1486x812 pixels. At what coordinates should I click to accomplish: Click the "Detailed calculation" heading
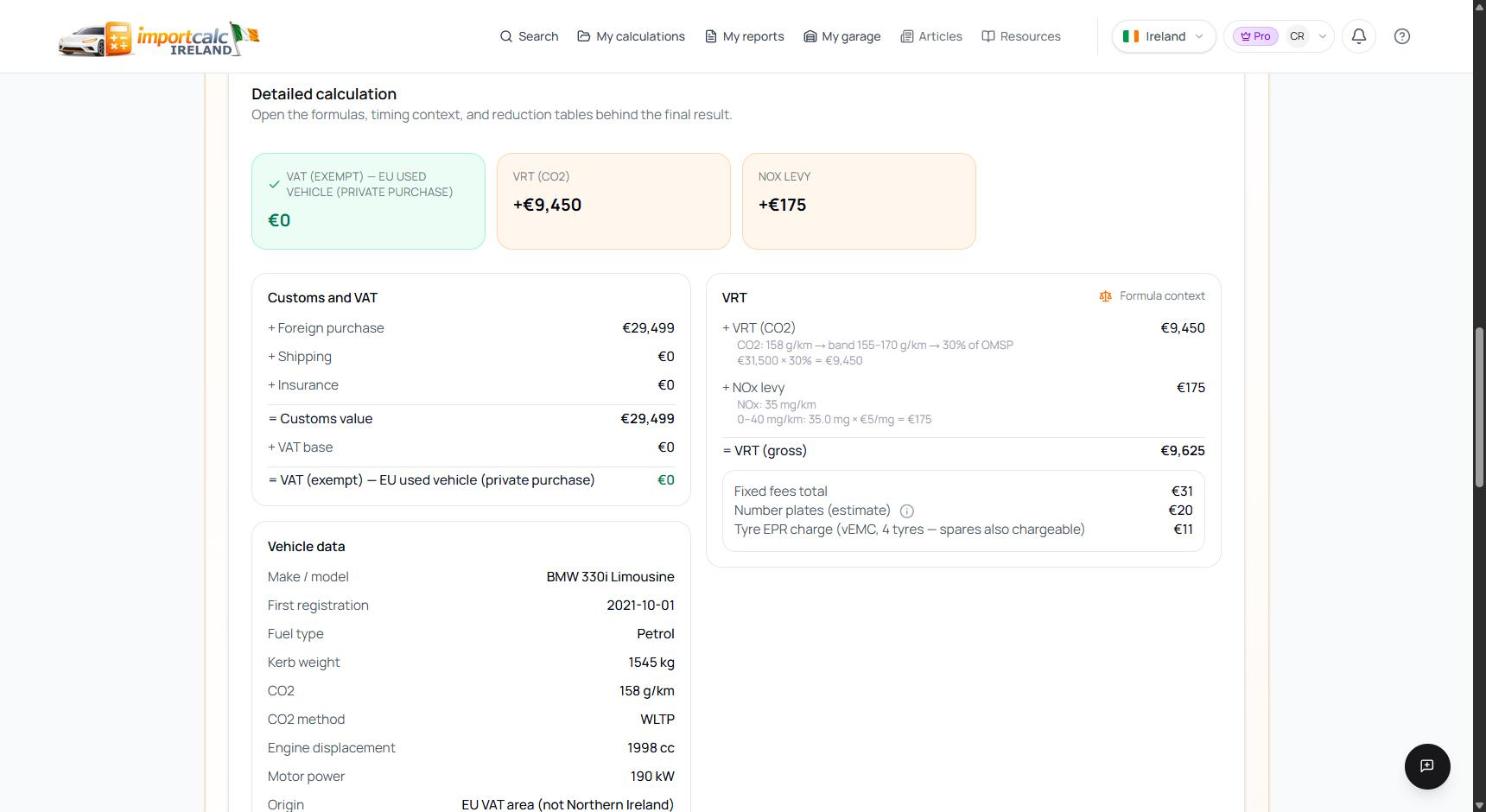324,94
